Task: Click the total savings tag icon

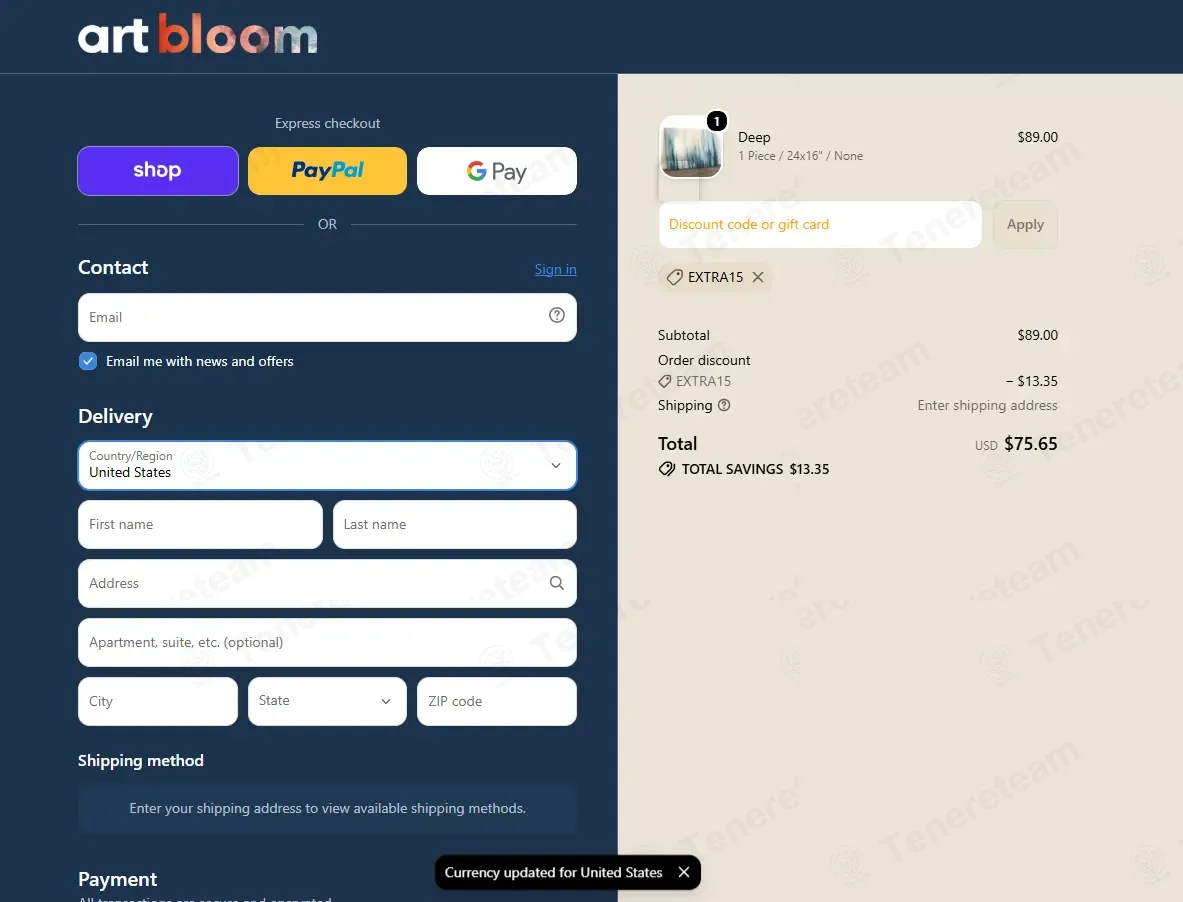Action: click(667, 469)
